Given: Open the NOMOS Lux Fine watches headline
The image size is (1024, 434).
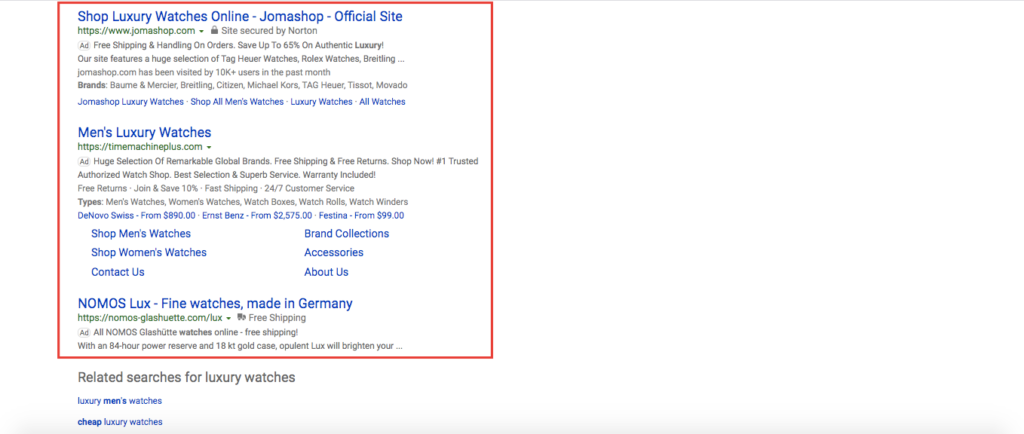Looking at the screenshot, I should tap(215, 303).
